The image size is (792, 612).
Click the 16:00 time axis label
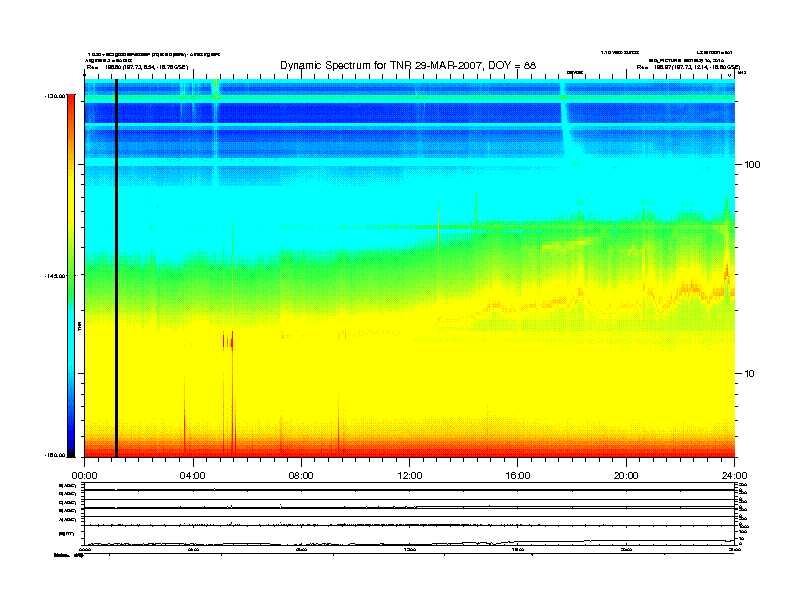click(518, 476)
